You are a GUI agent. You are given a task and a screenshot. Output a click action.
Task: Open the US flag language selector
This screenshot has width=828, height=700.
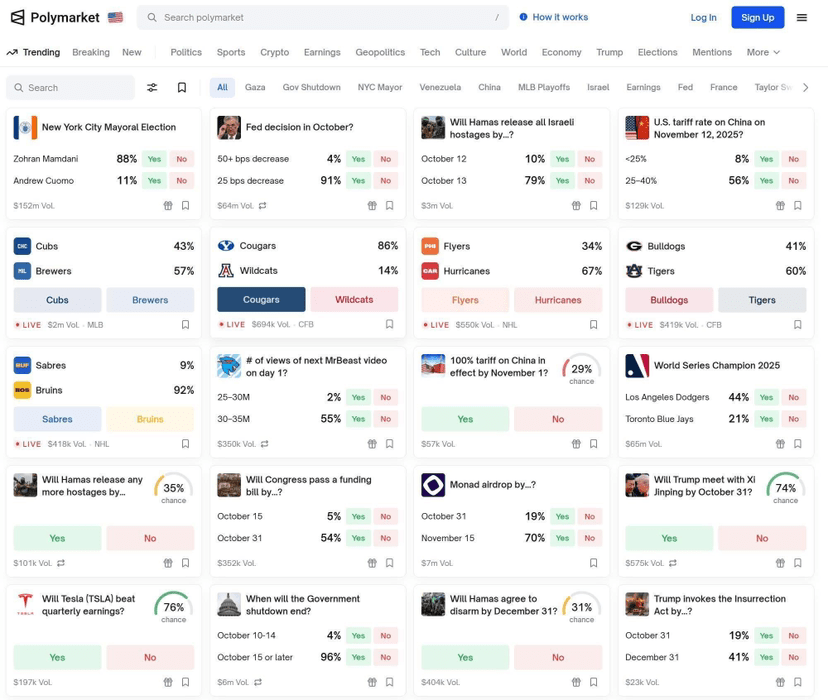point(115,17)
